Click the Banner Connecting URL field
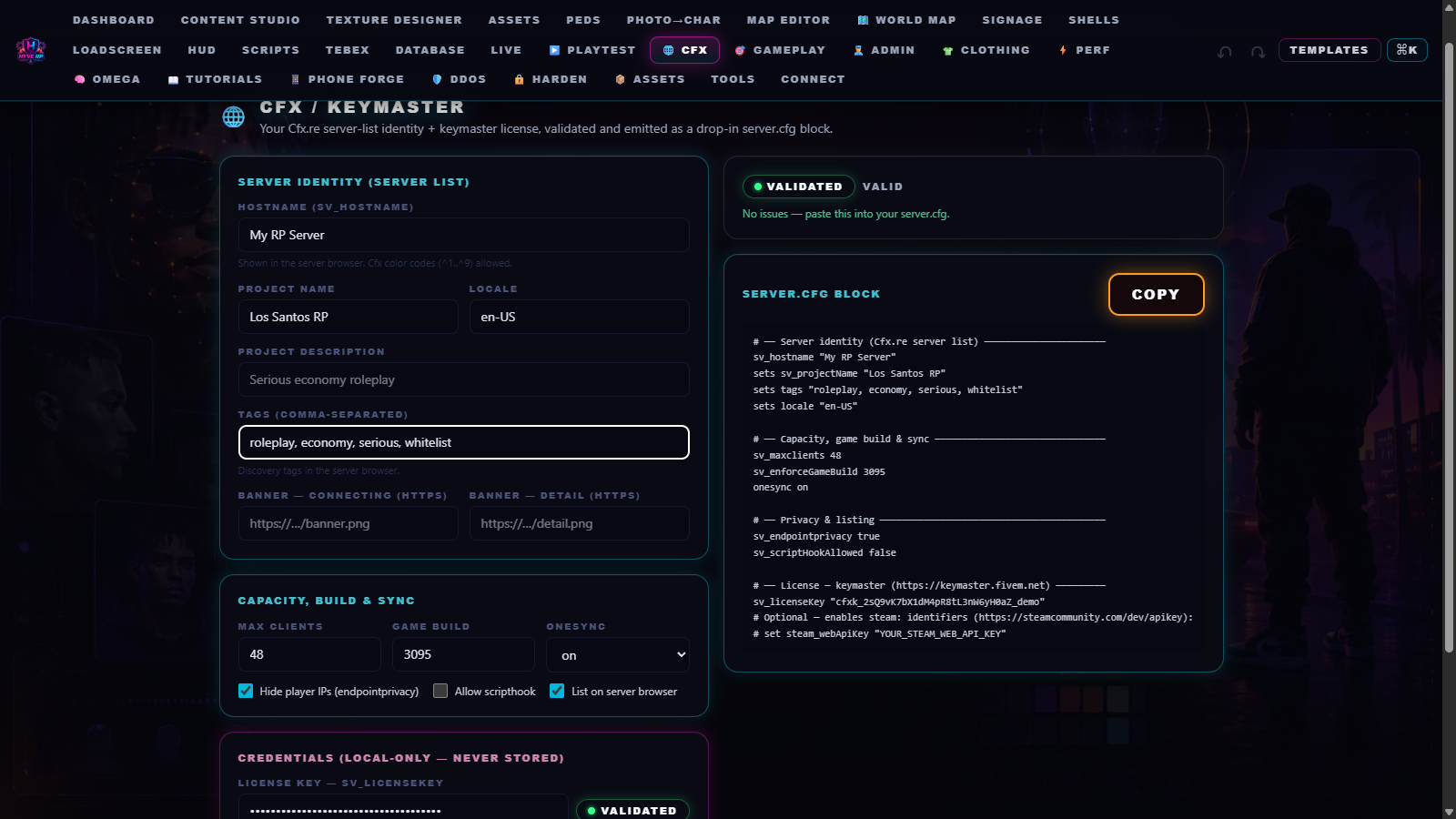Image resolution: width=1456 pixels, height=819 pixels. (348, 523)
